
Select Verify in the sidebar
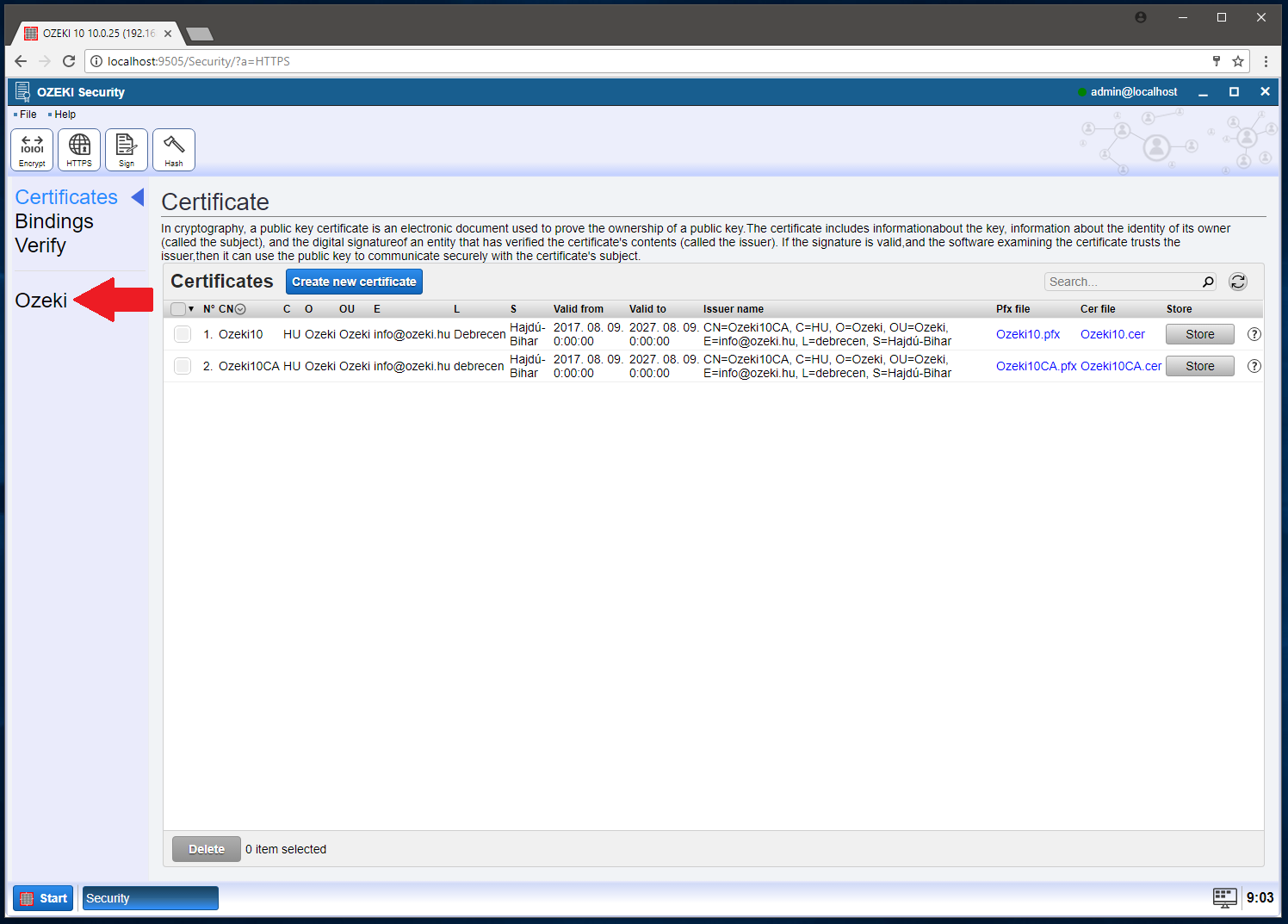40,245
